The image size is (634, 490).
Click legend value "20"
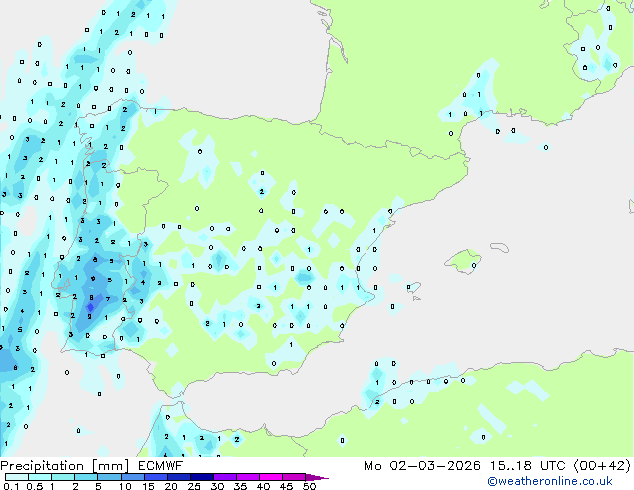pos(171,486)
